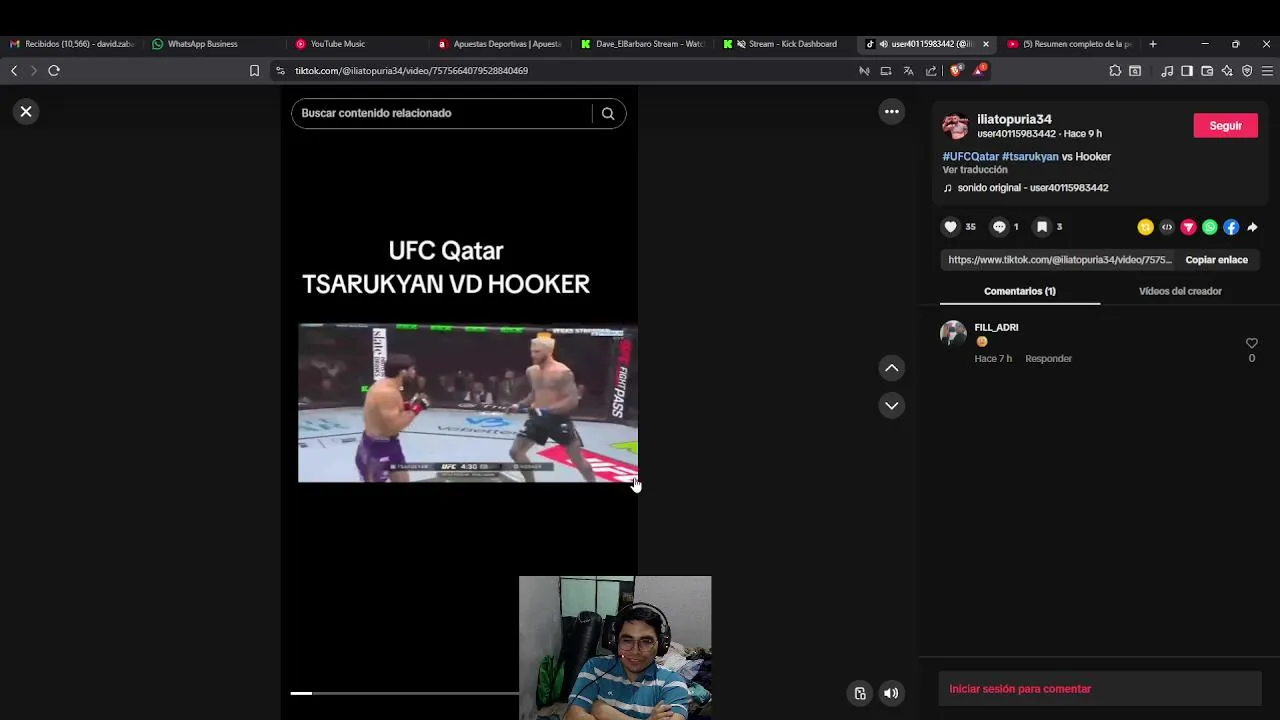Toggle the browser sidebar panel icon
1280x720 pixels.
click(1187, 71)
